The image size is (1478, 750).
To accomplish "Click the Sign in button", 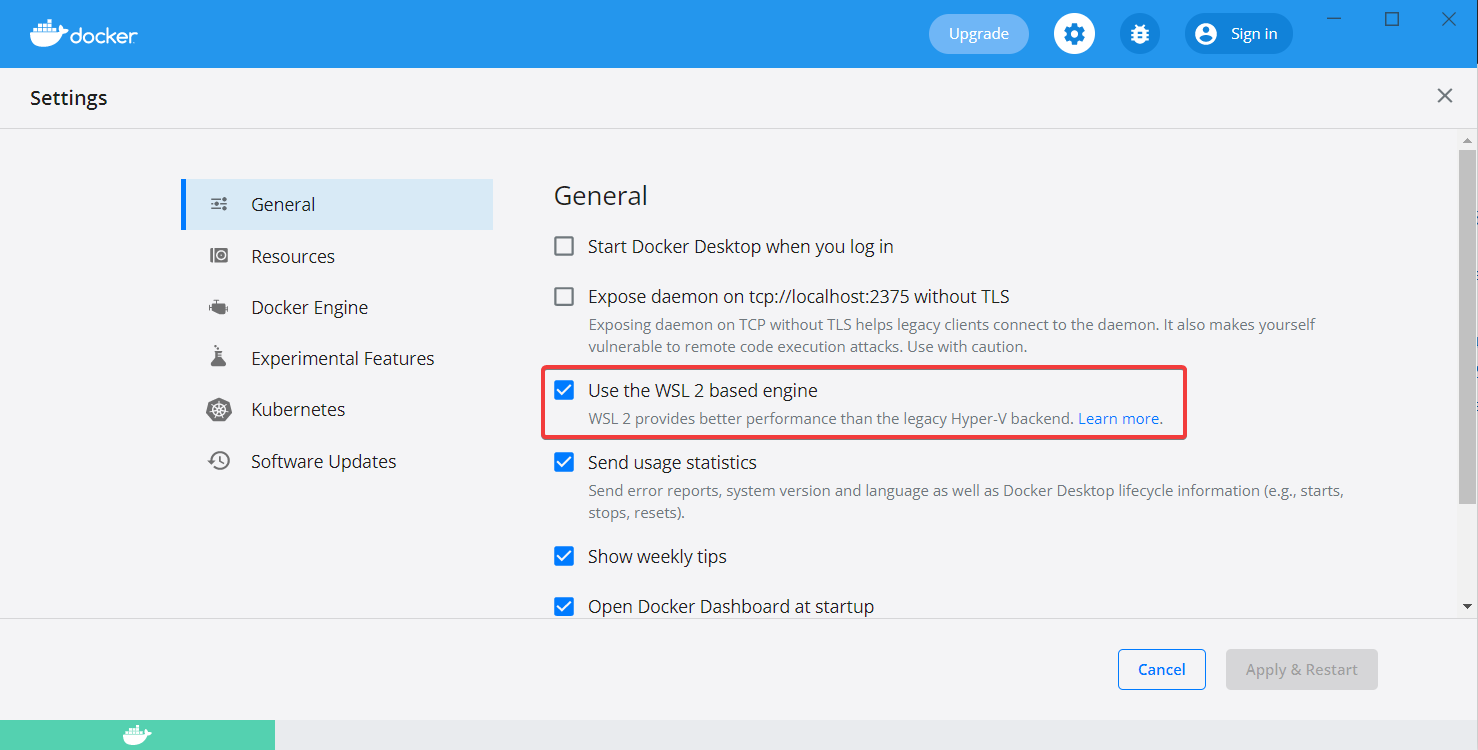I will [x=1238, y=33].
